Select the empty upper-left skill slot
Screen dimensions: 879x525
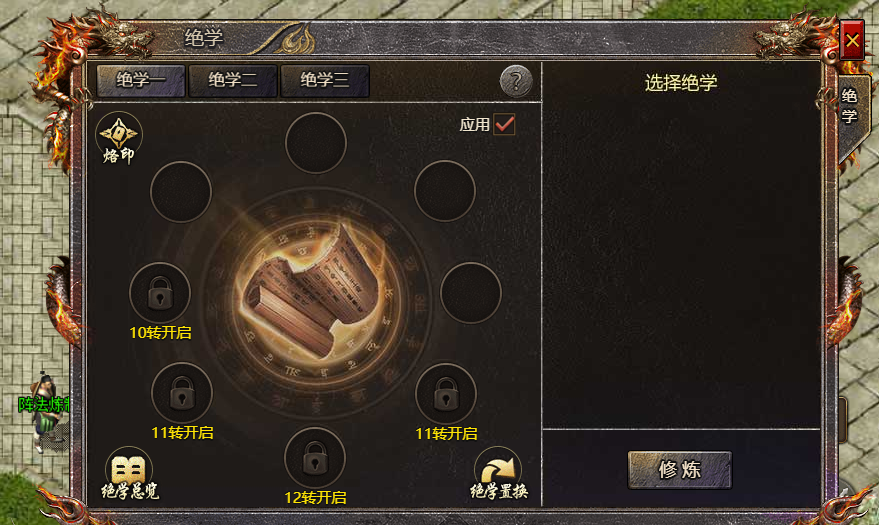point(181,192)
